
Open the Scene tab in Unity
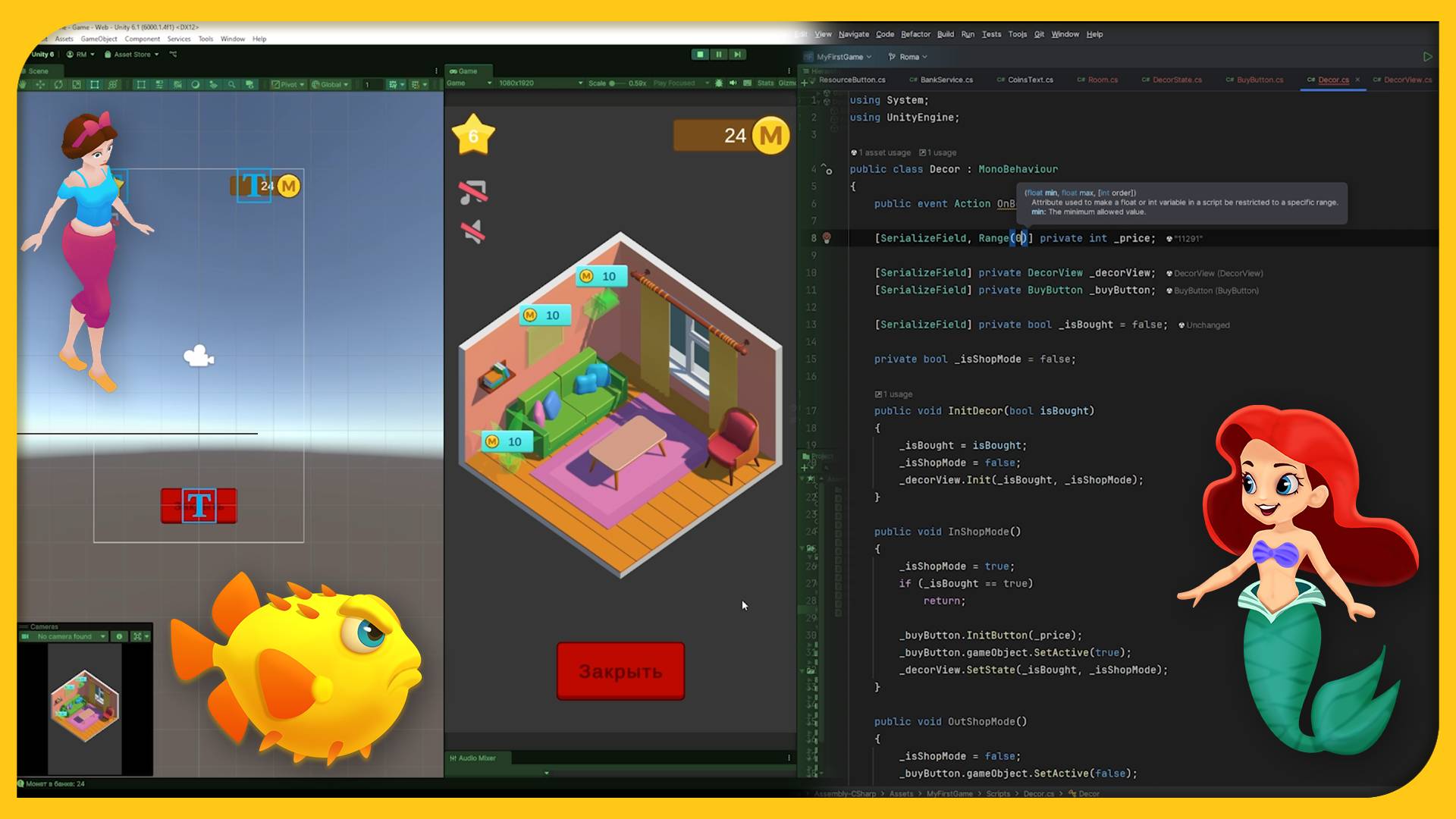(x=38, y=71)
